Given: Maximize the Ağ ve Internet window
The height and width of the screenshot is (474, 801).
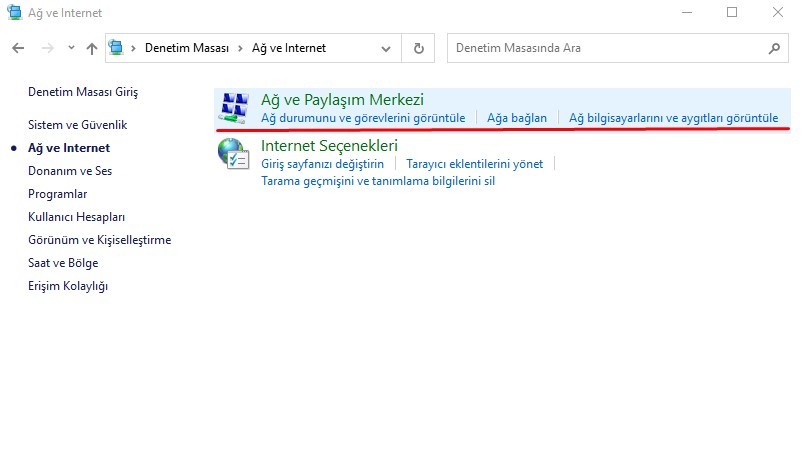Looking at the screenshot, I should point(732,12).
